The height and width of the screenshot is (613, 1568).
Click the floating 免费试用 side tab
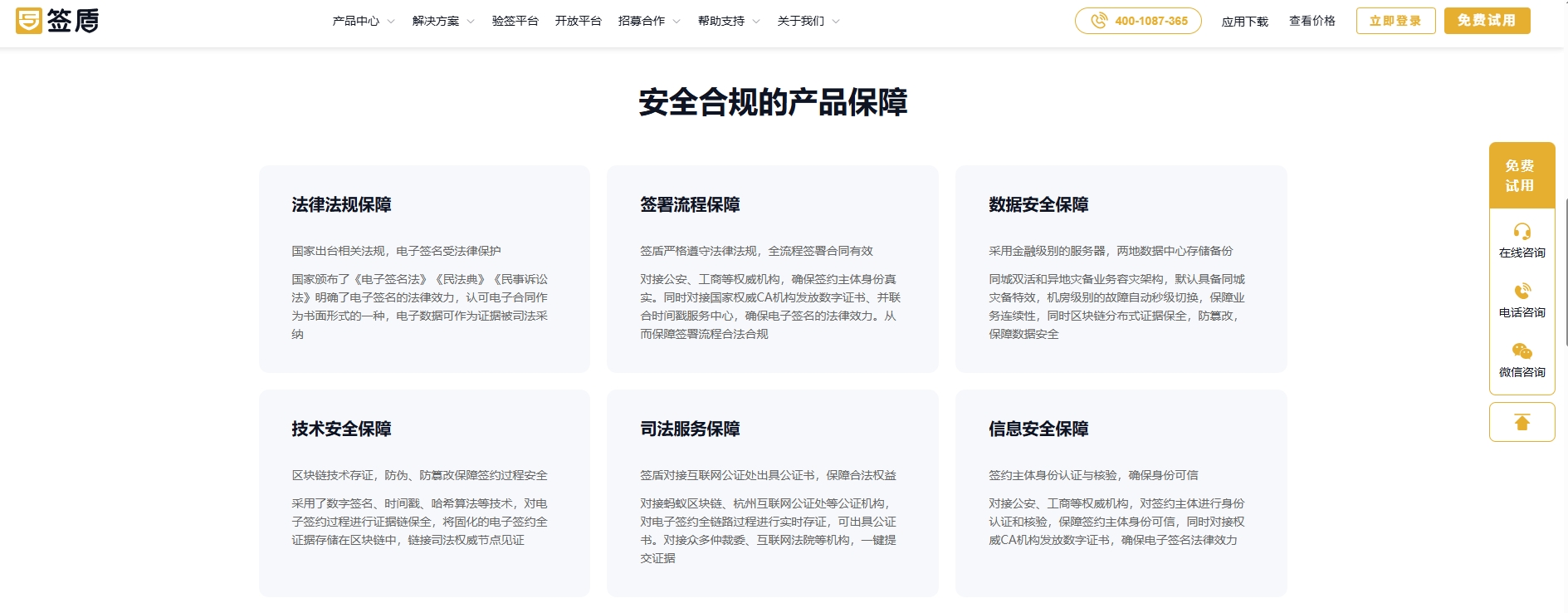click(1521, 175)
